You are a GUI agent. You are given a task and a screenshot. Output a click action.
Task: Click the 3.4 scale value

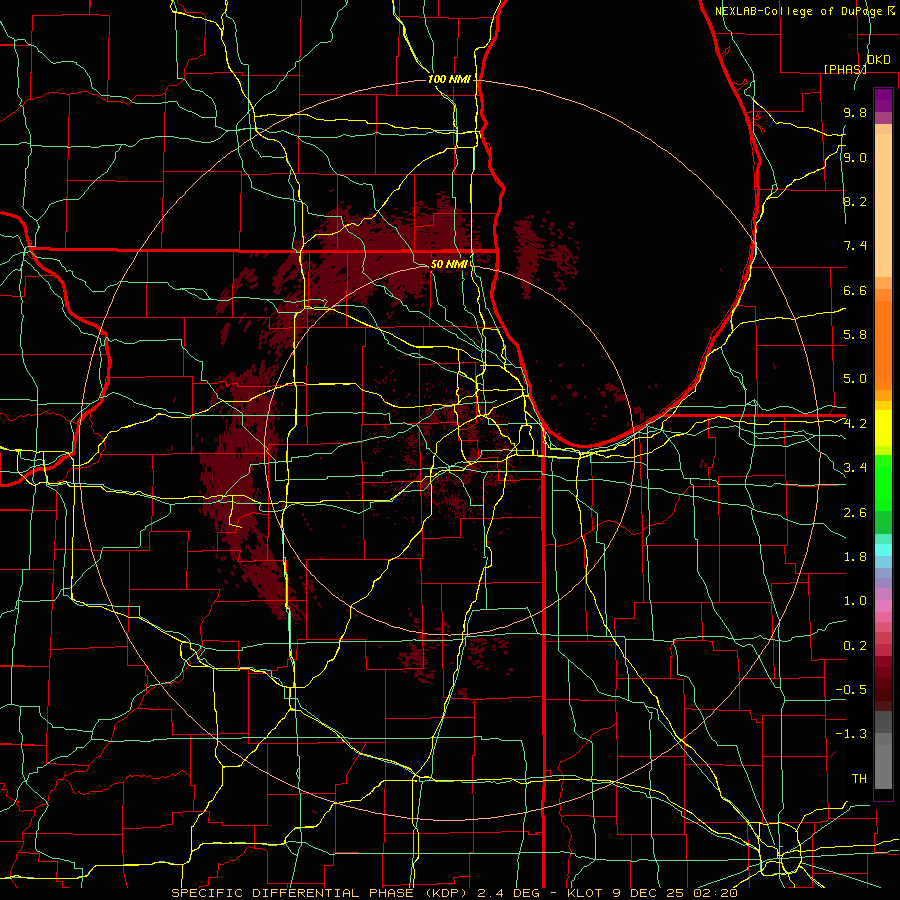point(855,468)
